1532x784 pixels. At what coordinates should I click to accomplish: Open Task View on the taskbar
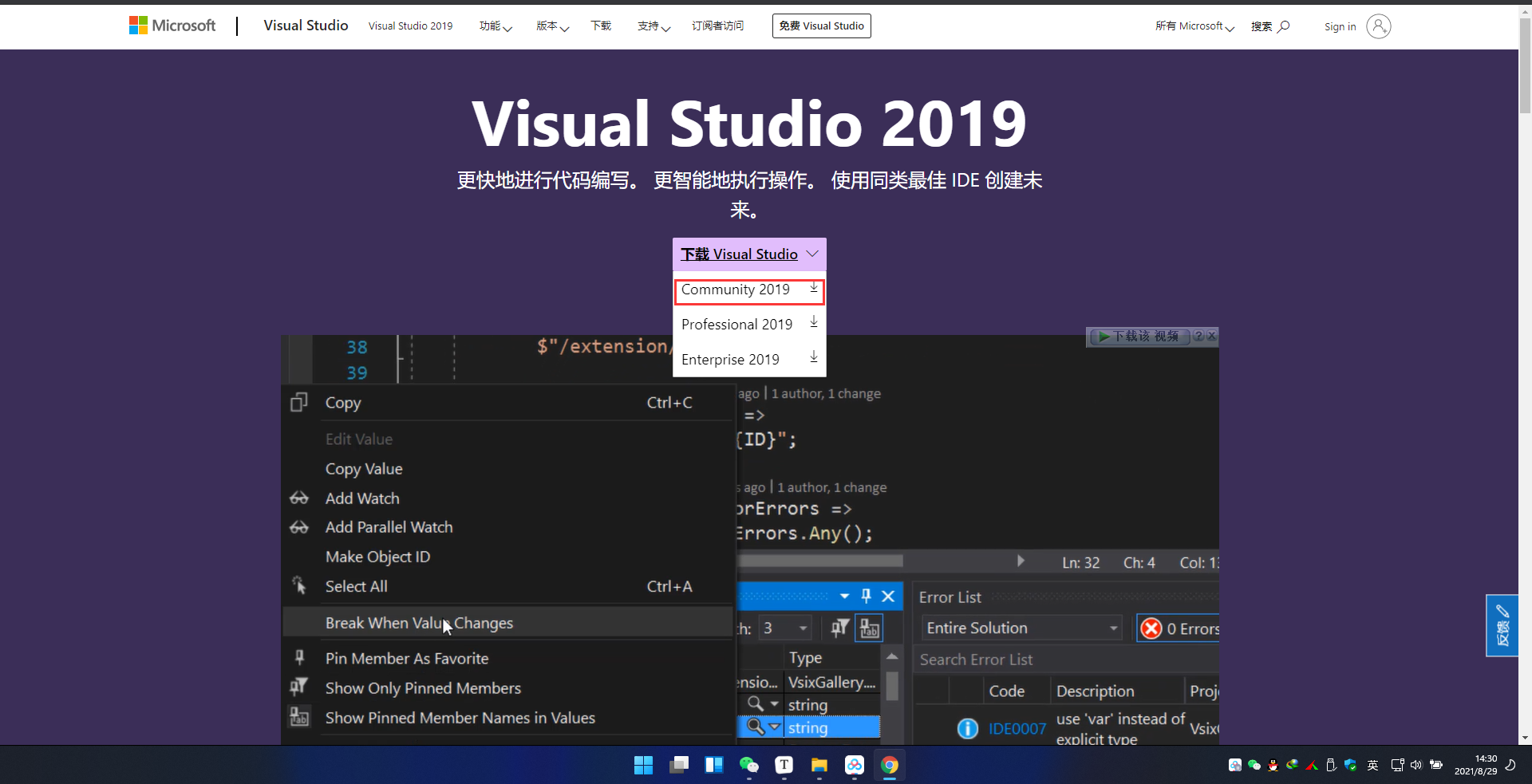tap(679, 765)
